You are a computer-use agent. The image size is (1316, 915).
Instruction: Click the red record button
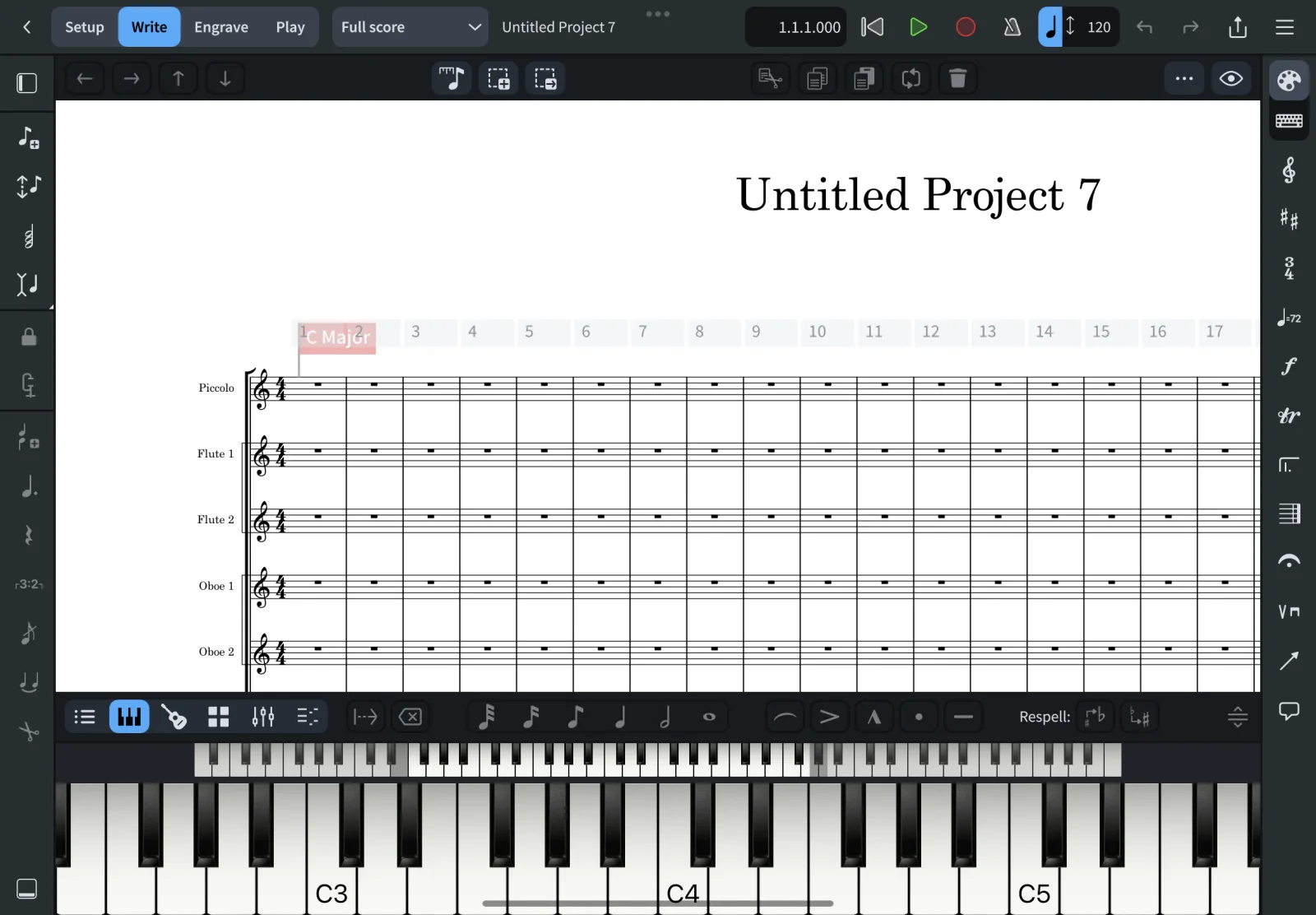click(966, 27)
